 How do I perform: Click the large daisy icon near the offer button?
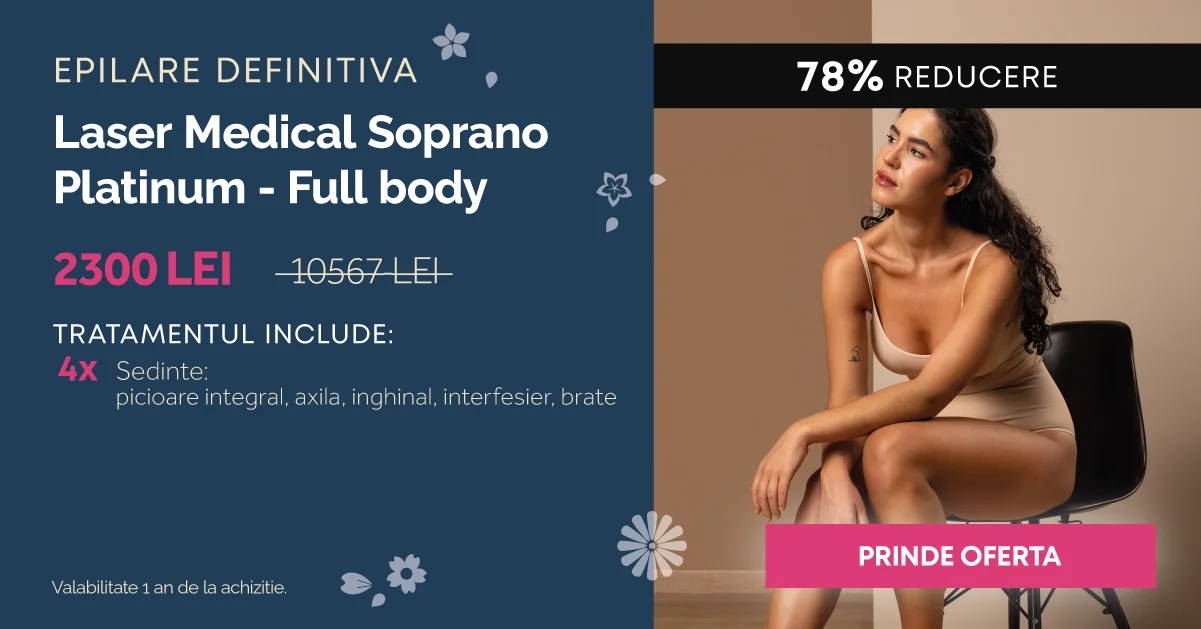click(652, 545)
